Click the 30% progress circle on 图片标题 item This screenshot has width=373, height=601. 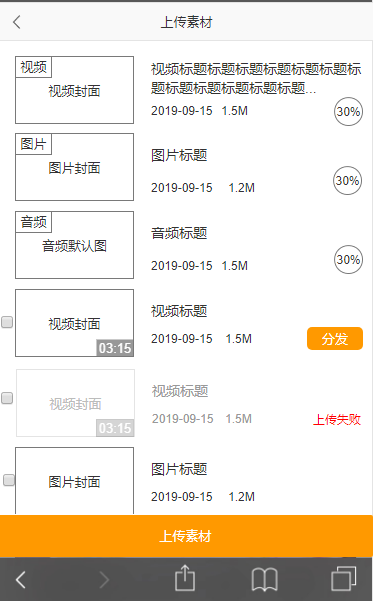pyautogui.click(x=347, y=181)
